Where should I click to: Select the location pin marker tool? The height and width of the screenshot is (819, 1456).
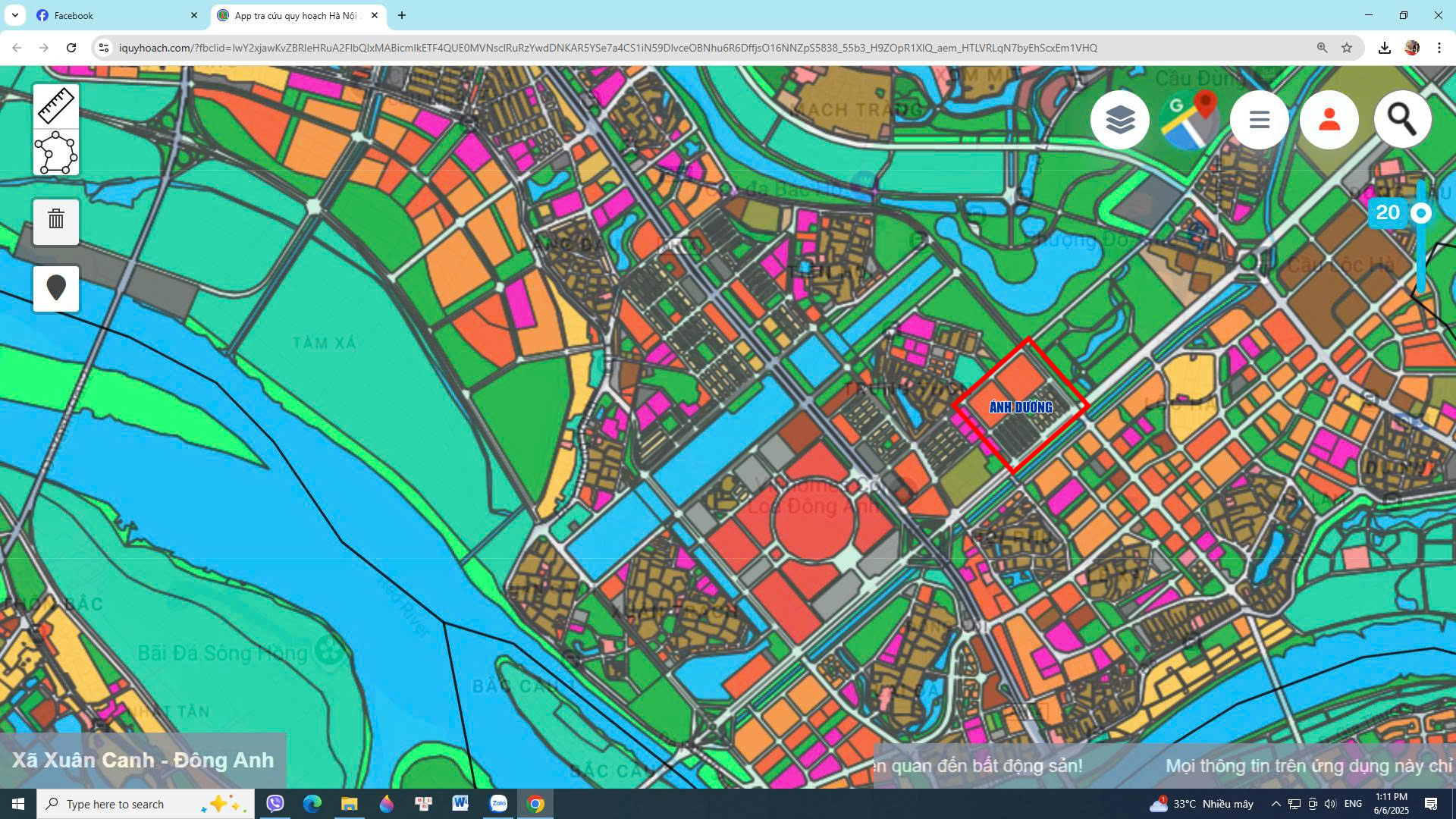[x=55, y=288]
